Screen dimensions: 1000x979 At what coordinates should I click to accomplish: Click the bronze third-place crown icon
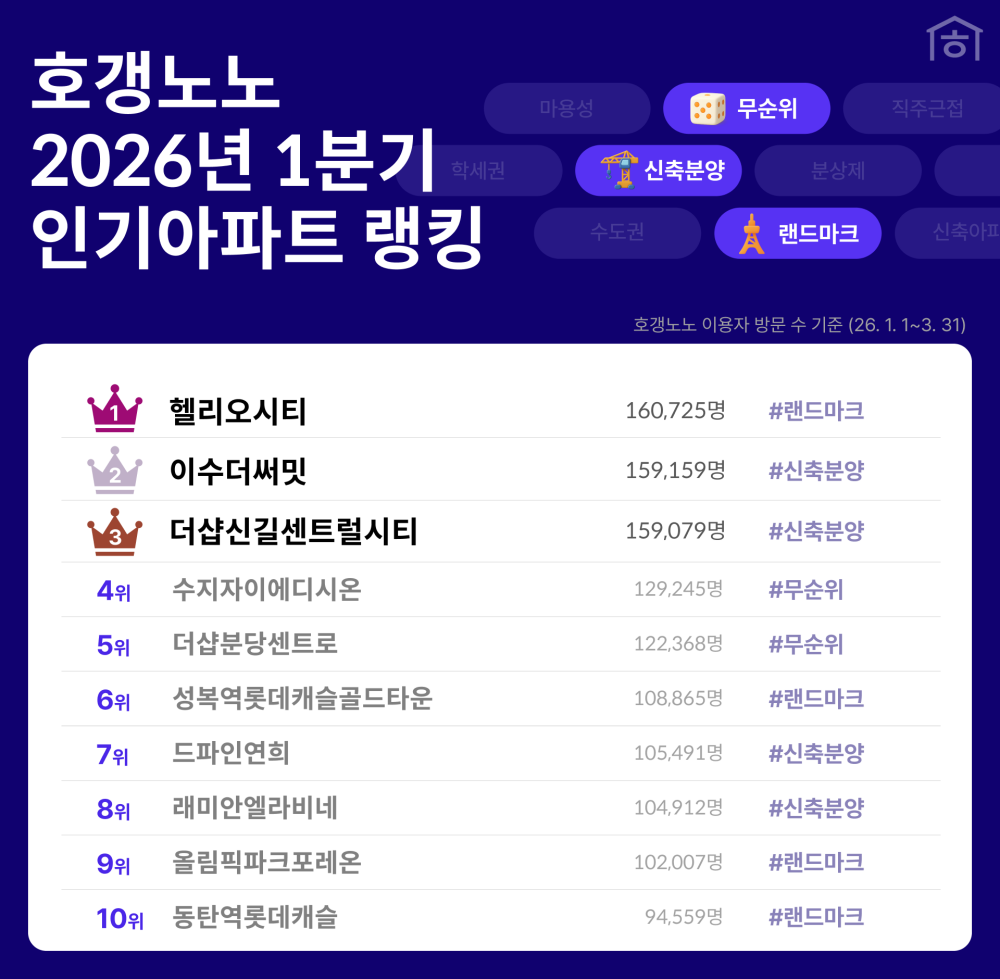[x=115, y=531]
